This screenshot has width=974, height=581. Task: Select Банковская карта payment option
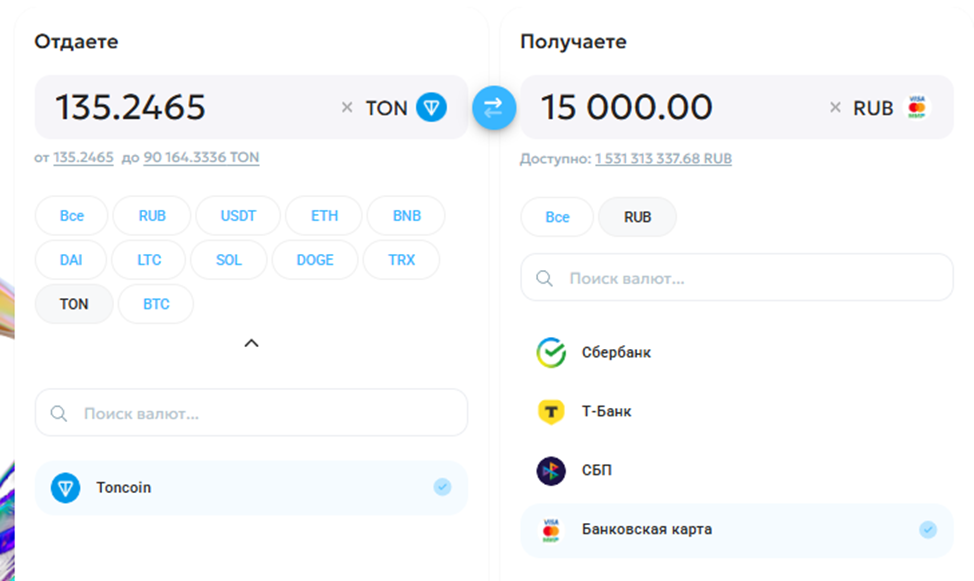[646, 529]
